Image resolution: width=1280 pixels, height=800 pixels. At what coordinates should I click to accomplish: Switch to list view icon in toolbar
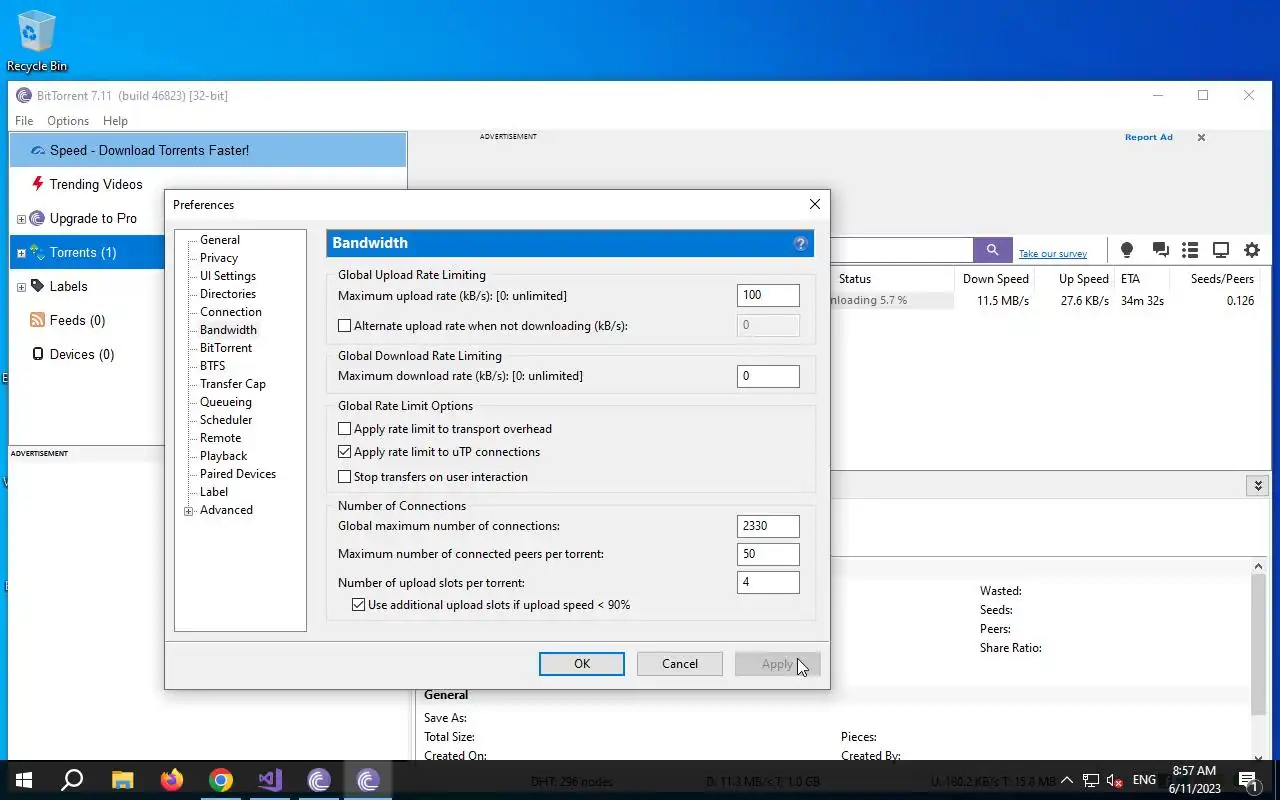1190,250
